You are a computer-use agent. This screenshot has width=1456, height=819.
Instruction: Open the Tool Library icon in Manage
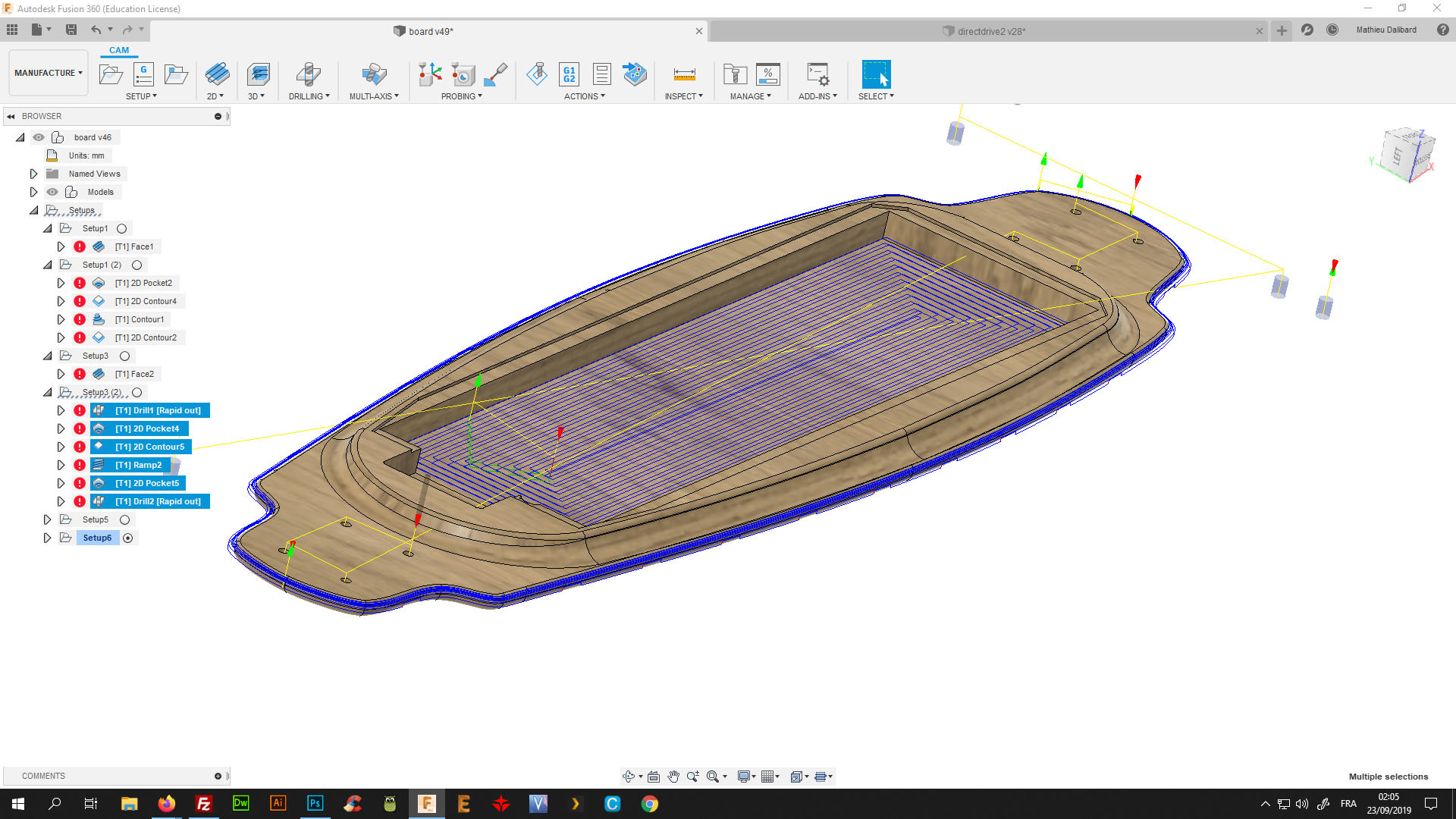pos(735,74)
